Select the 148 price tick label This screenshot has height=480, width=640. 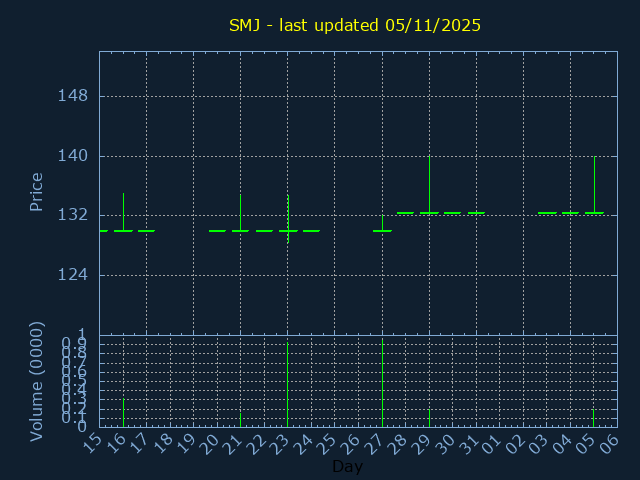tap(73, 96)
